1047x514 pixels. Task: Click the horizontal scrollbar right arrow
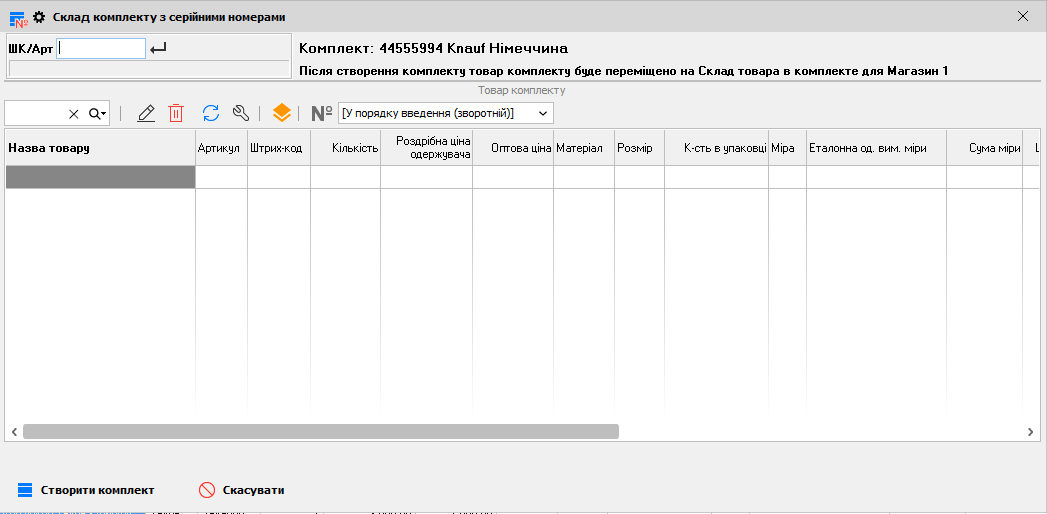(x=1031, y=432)
